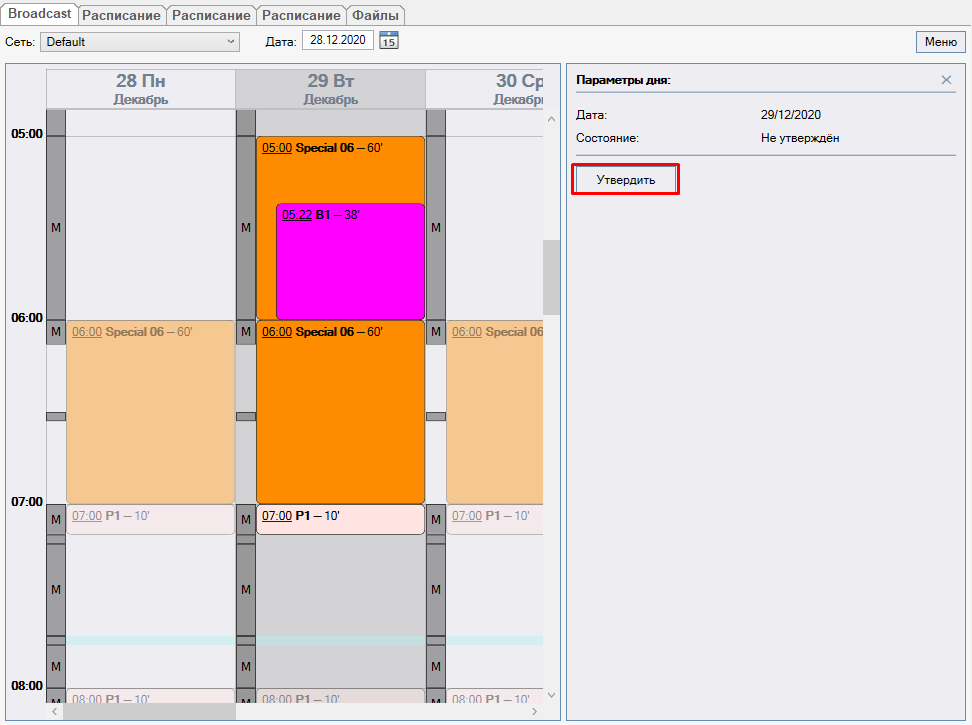This screenshot has height=725, width=972.
Task: Open Tuesday's 06:00 time link
Action: point(277,332)
